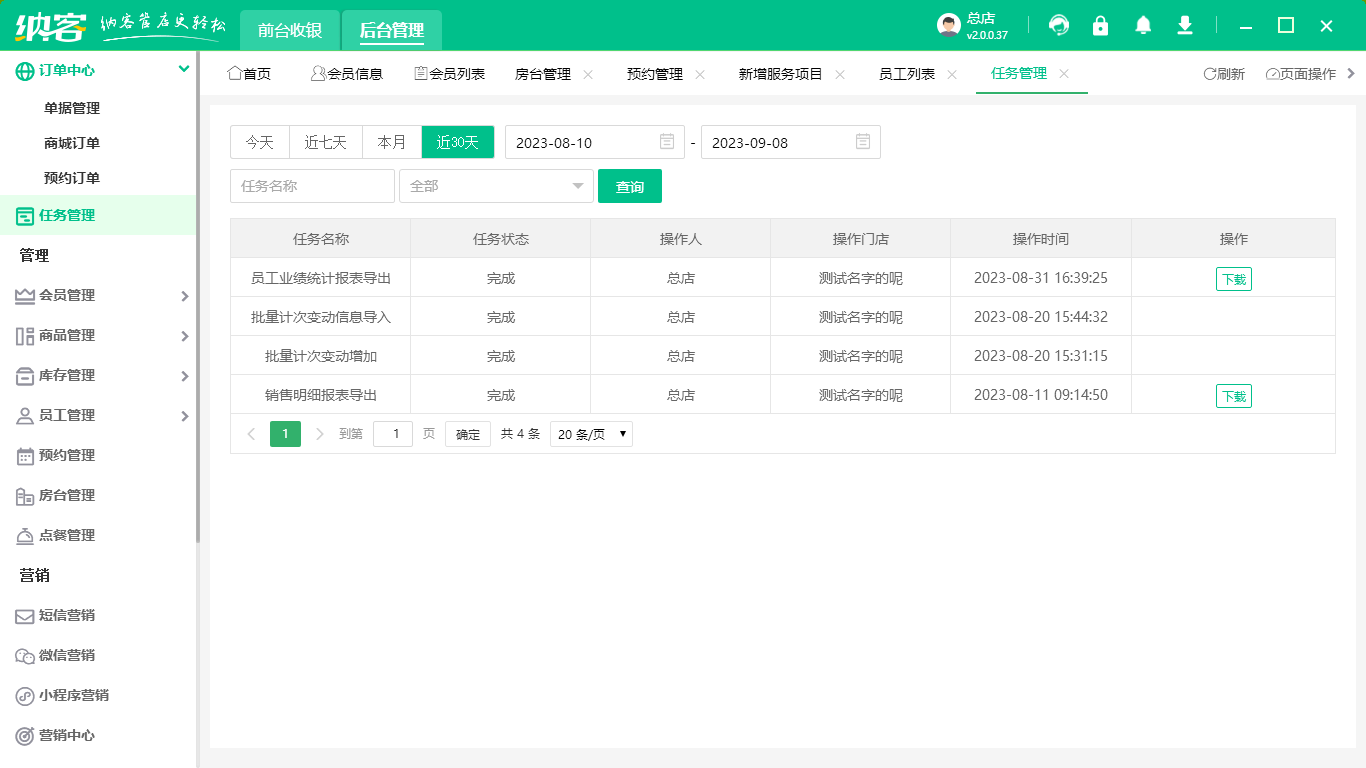Close the 预约管理 tab
The height and width of the screenshot is (768, 1366).
coord(700,74)
